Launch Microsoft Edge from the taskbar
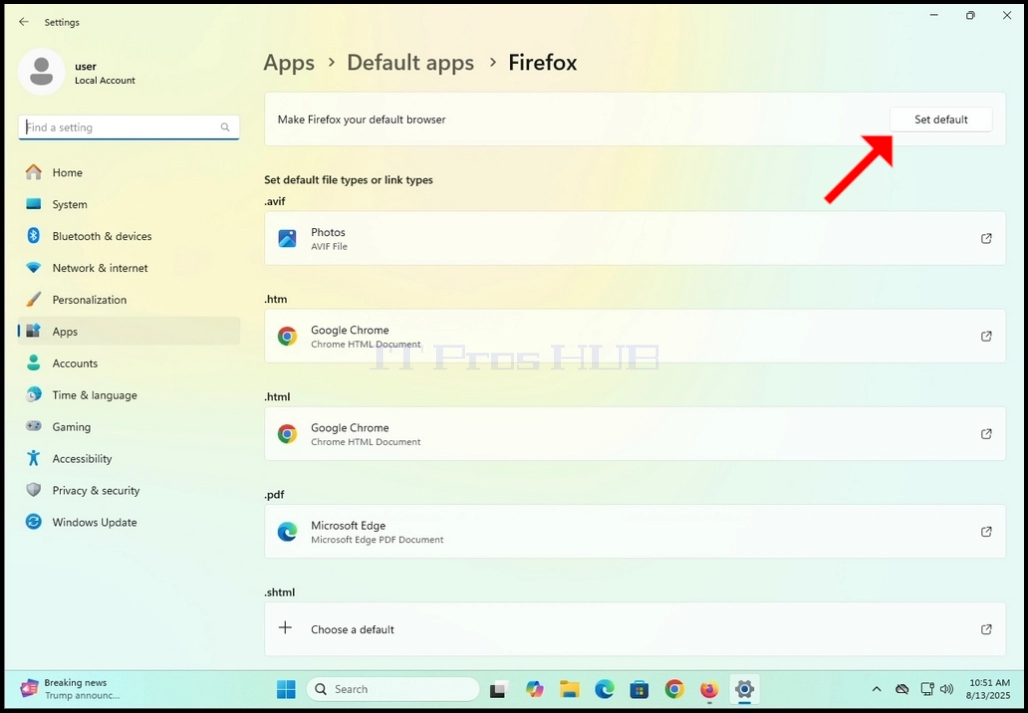Viewport: 1028px width, 713px height. [x=604, y=689]
